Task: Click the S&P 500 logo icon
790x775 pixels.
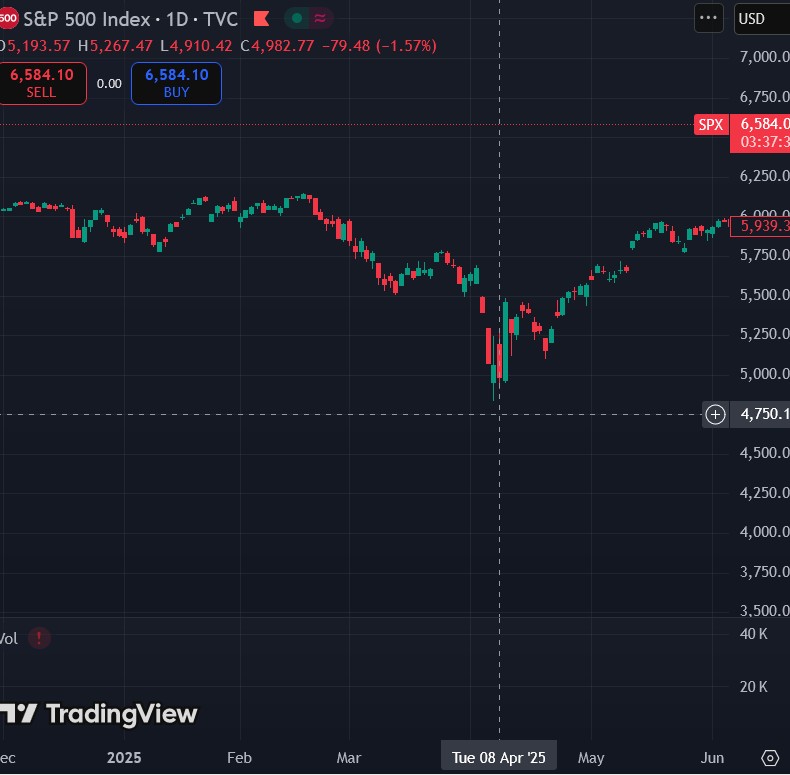Action: coord(8,19)
